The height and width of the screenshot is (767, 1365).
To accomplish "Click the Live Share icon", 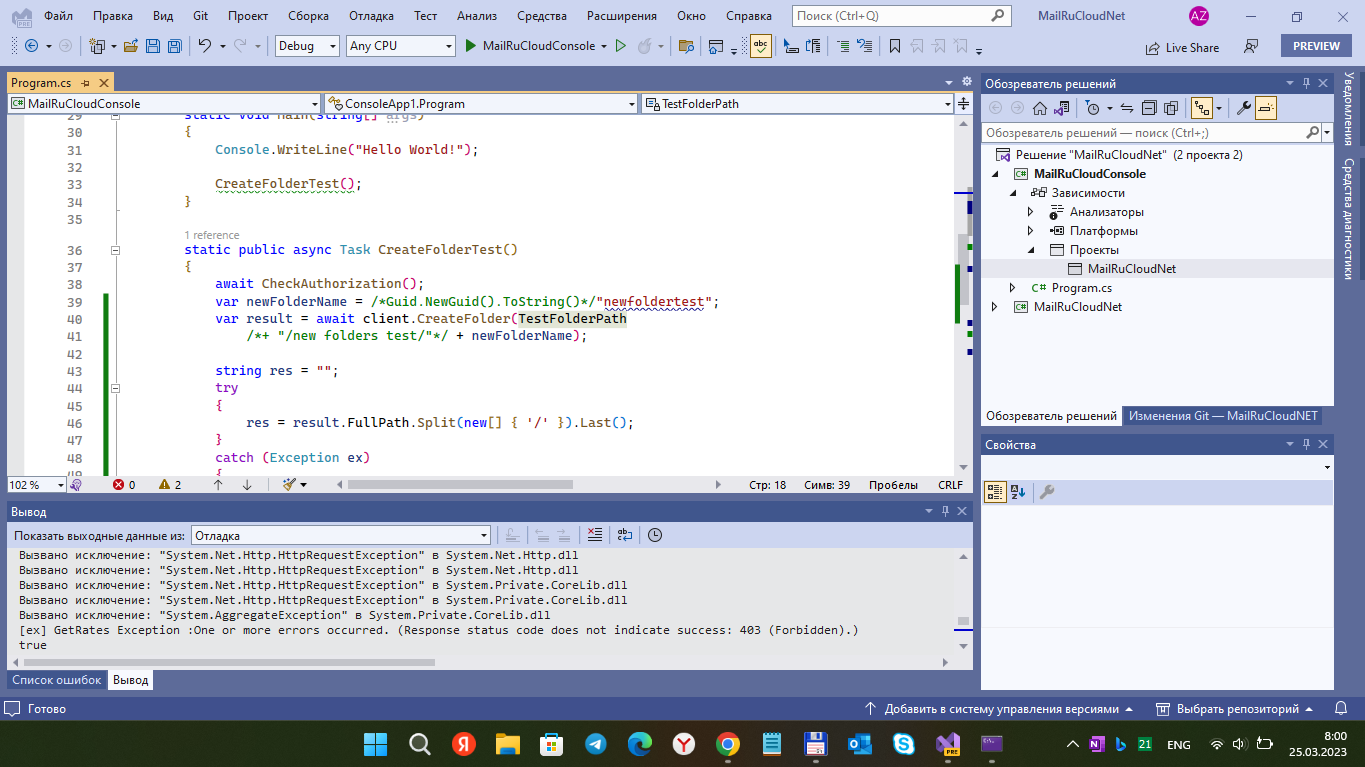I will pyautogui.click(x=1182, y=47).
